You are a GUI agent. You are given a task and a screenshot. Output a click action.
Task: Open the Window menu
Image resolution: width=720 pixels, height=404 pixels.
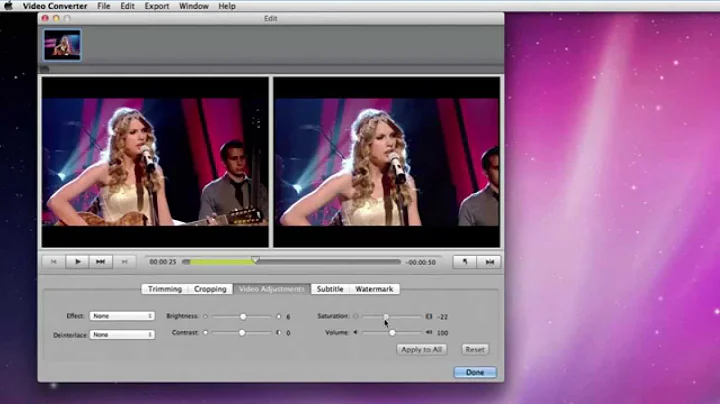pos(194,6)
